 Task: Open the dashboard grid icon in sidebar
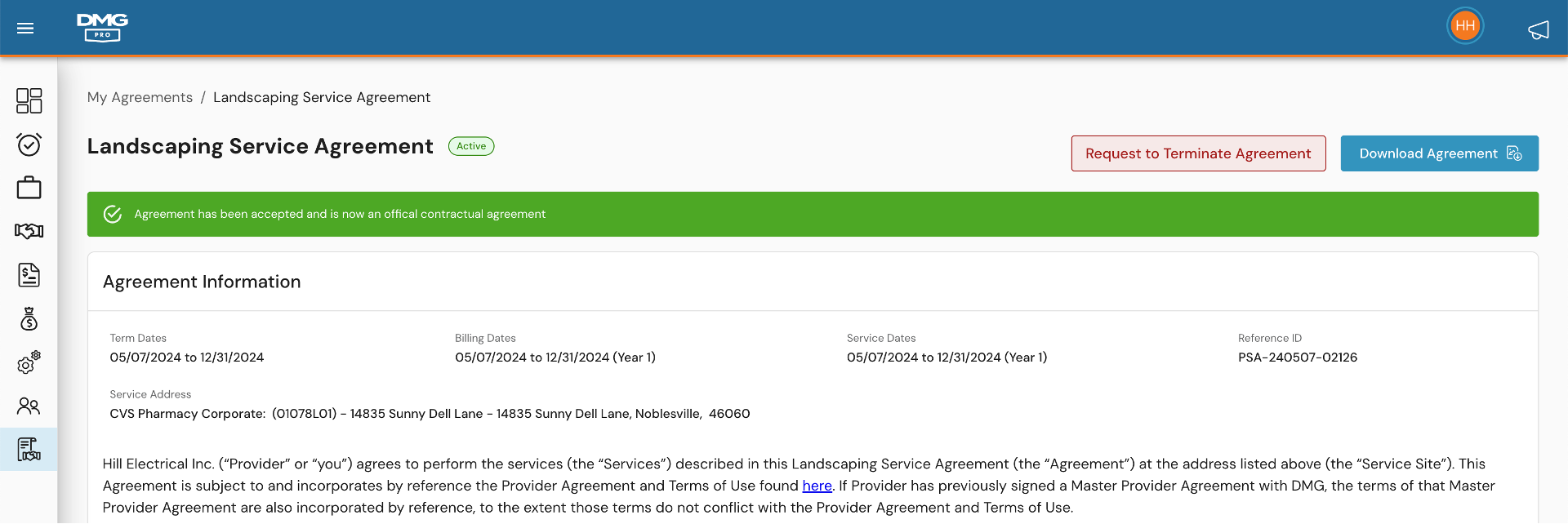pos(29,100)
